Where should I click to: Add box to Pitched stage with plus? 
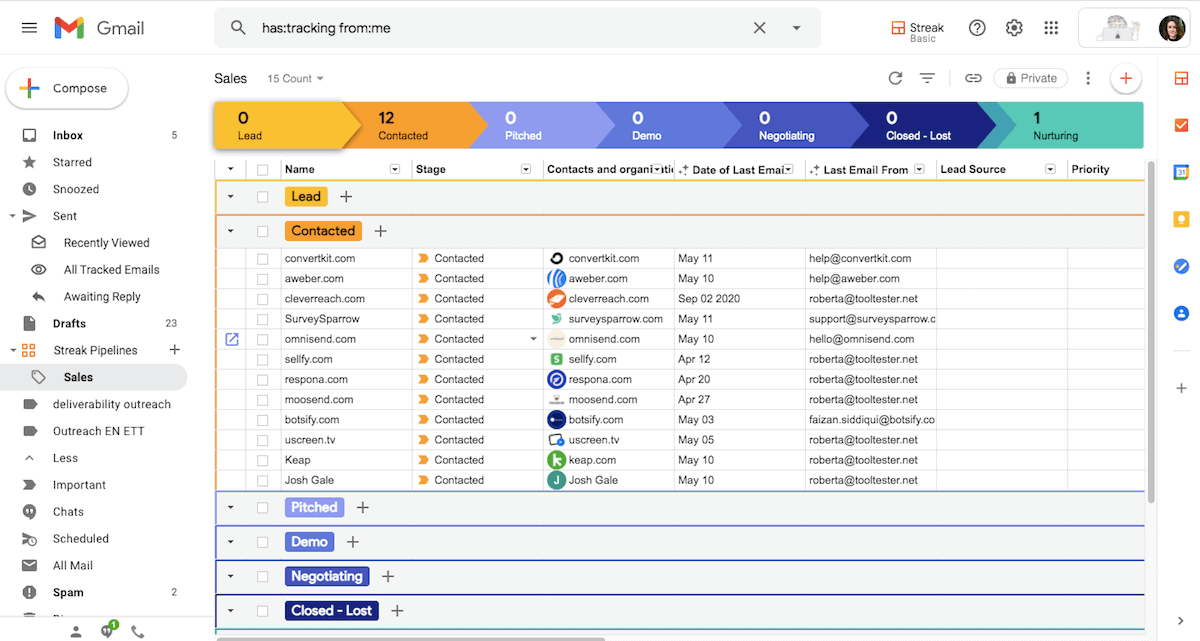coord(363,508)
